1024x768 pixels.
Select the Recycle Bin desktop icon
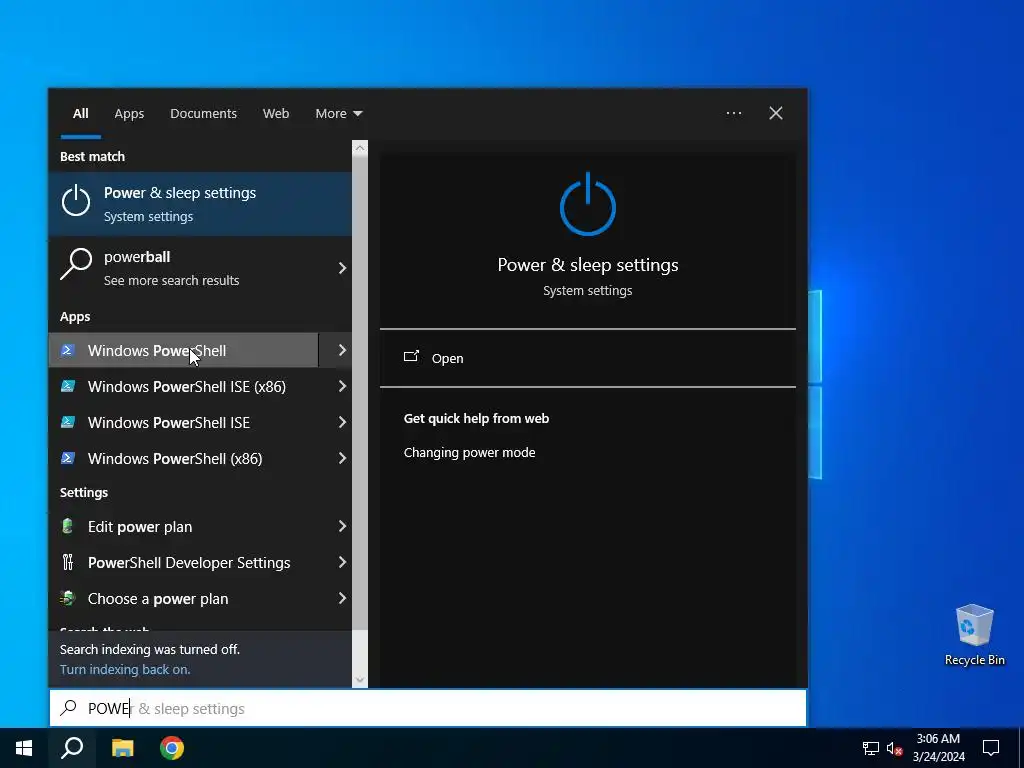(974, 635)
